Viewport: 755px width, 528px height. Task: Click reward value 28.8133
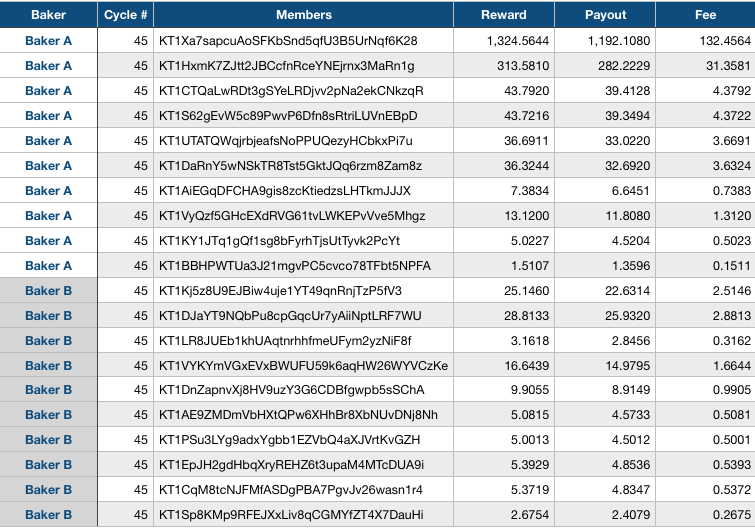(526, 316)
